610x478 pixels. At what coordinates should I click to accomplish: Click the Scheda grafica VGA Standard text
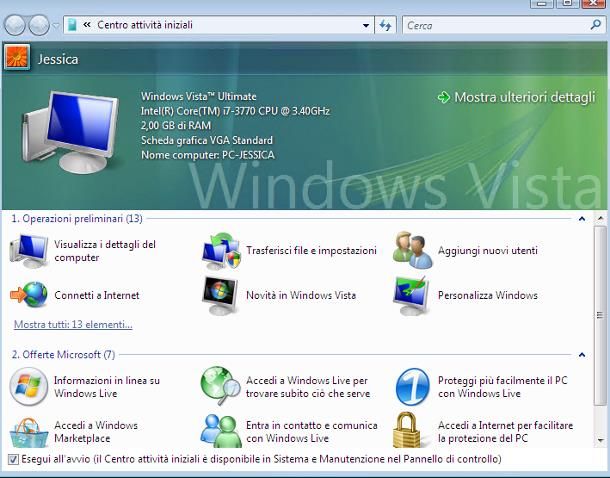pos(207,140)
